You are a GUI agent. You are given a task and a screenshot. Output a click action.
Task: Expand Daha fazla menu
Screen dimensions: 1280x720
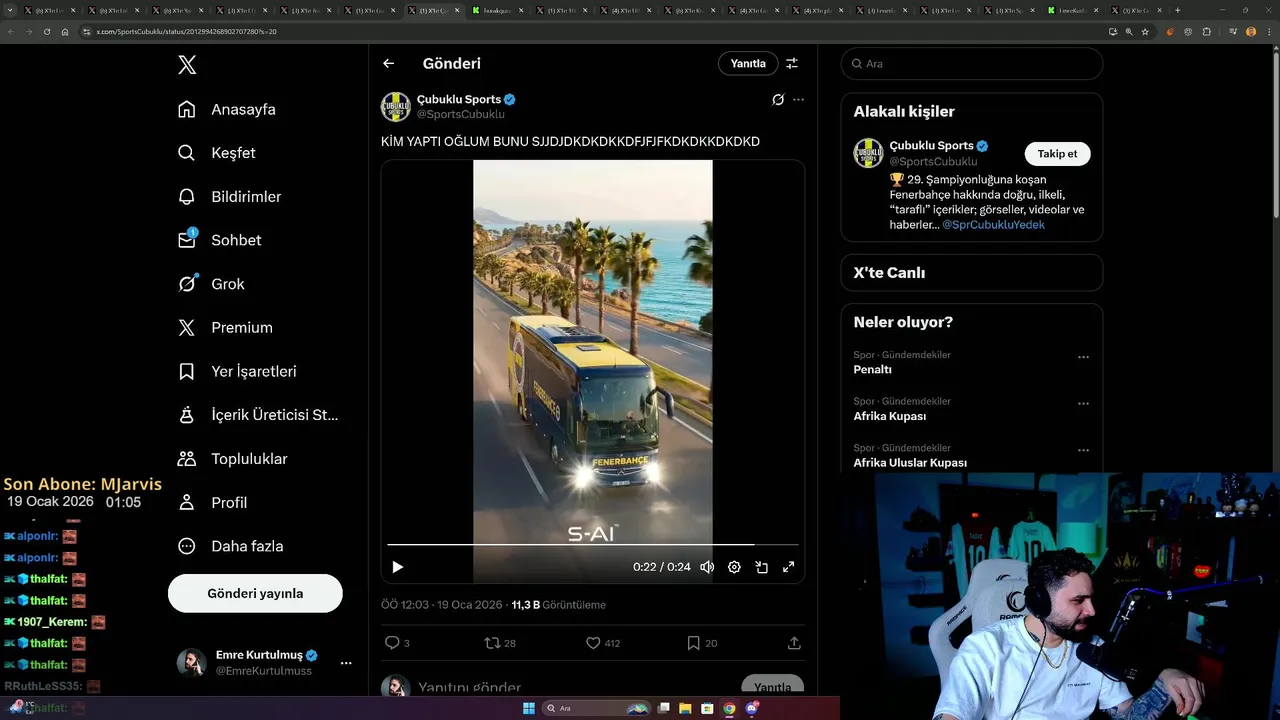coord(230,546)
